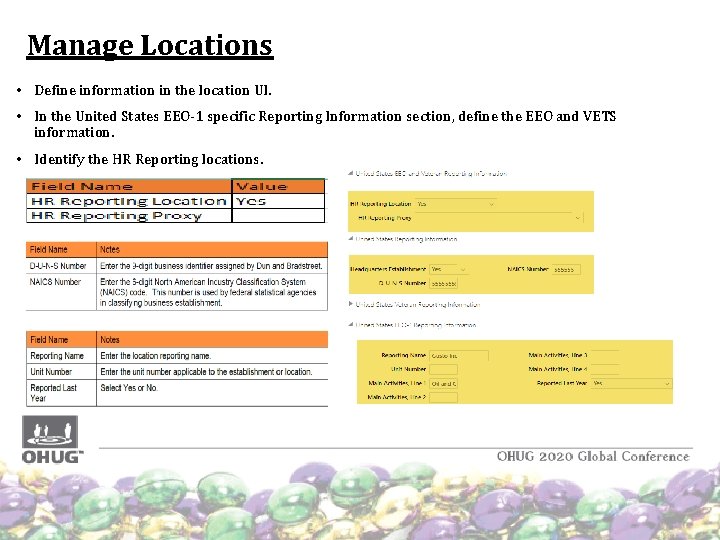Click 'Select Yes or No.' note cell
This screenshot has width=720, height=540.
pos(212,393)
